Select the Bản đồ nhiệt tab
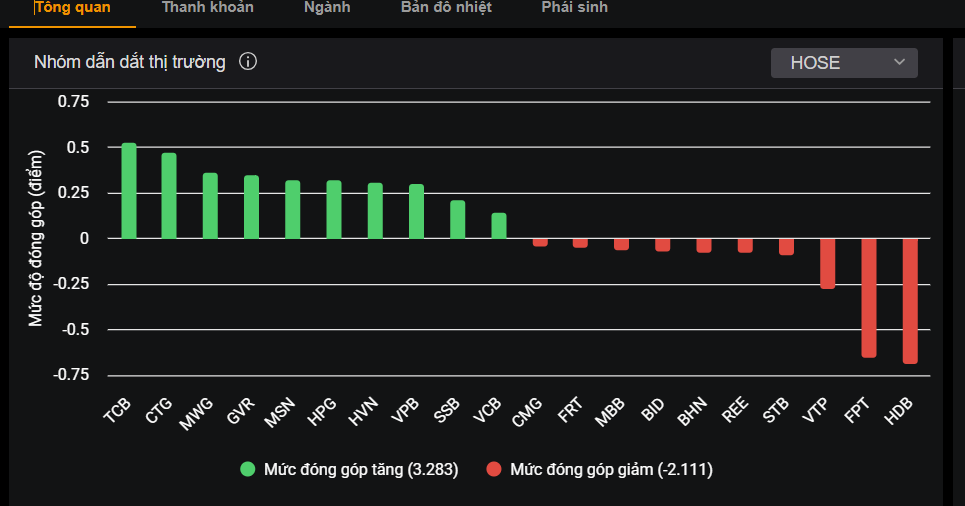 click(x=446, y=8)
